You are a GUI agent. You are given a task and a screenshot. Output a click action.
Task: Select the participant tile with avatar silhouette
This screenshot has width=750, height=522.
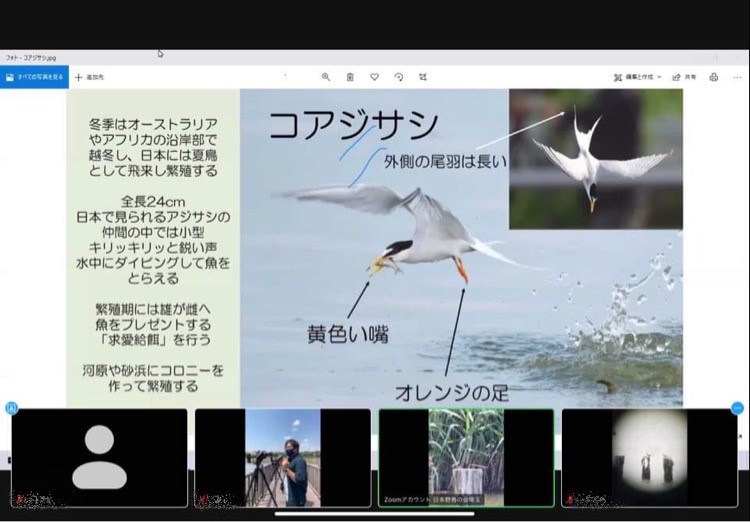coord(99,457)
